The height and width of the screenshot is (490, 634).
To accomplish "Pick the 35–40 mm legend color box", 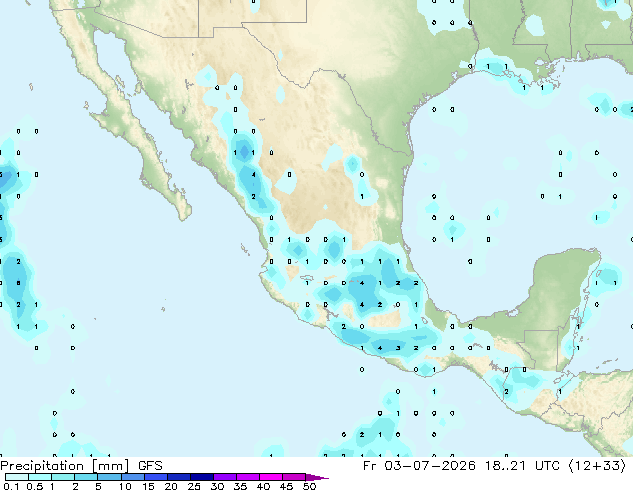I will 247,477.
